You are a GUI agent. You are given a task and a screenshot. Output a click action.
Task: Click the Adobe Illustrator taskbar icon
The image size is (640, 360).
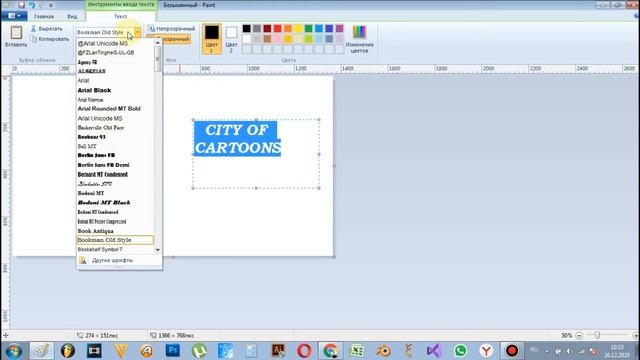[278, 351]
